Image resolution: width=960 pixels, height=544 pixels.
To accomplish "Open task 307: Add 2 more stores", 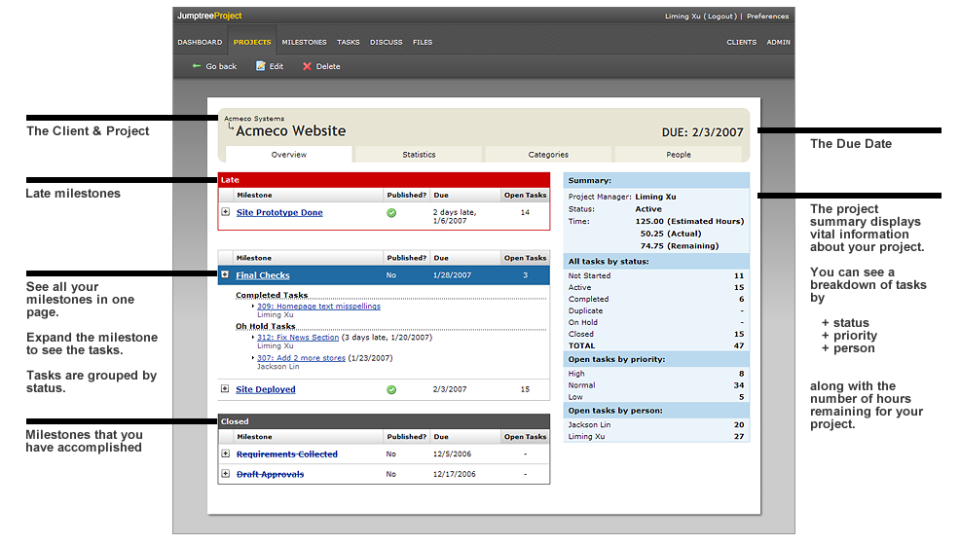I will click(x=301, y=358).
